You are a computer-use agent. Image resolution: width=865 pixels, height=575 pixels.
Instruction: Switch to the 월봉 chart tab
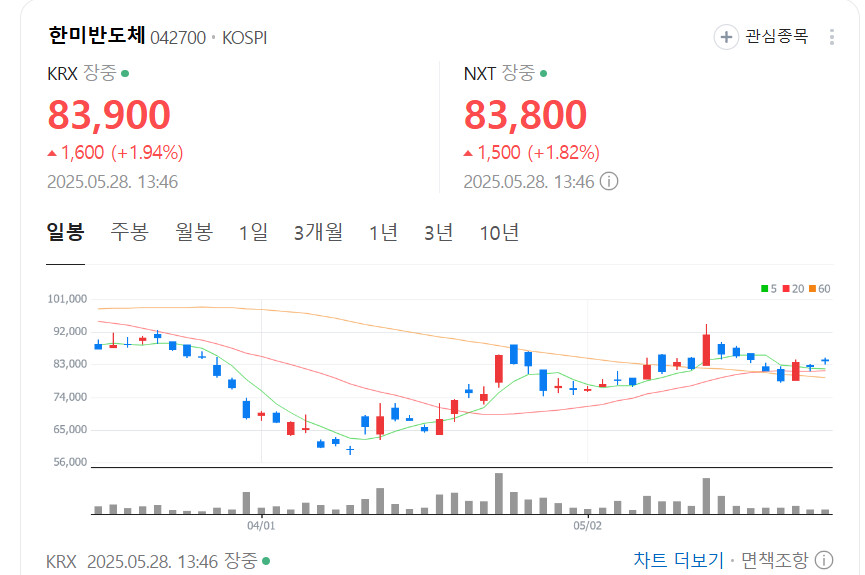(x=194, y=232)
